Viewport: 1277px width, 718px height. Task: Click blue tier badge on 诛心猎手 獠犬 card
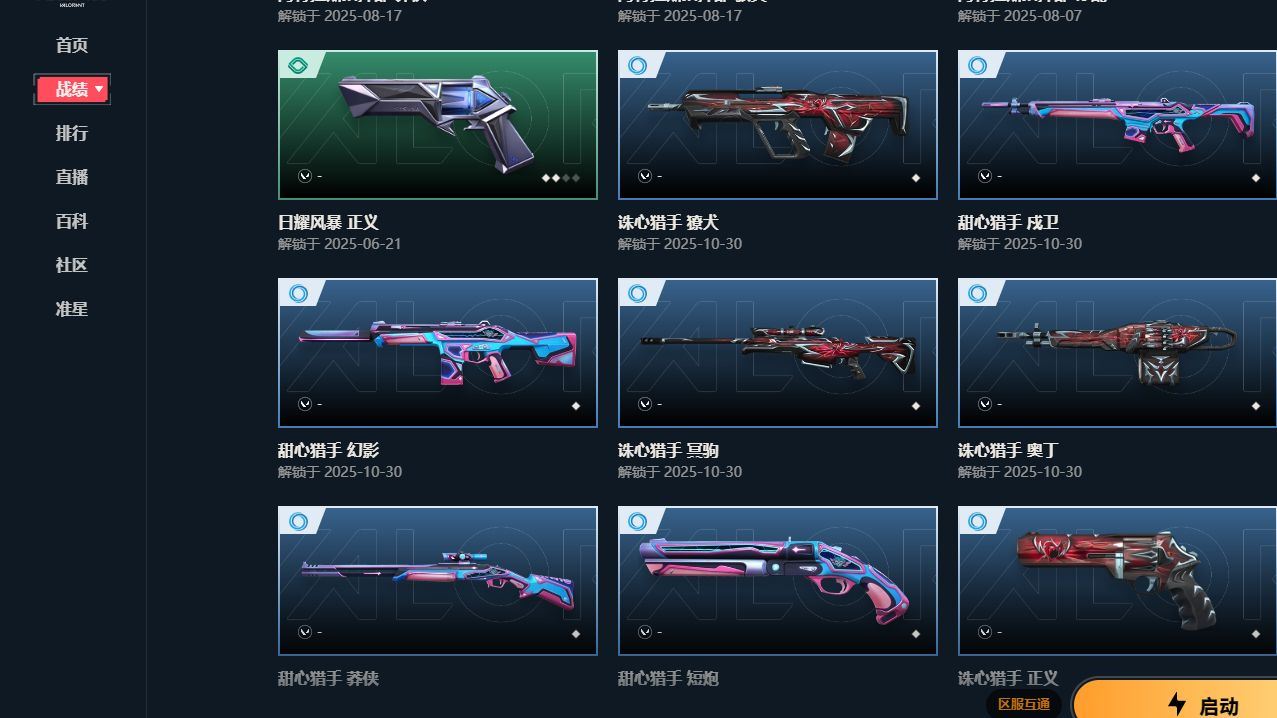pos(637,66)
